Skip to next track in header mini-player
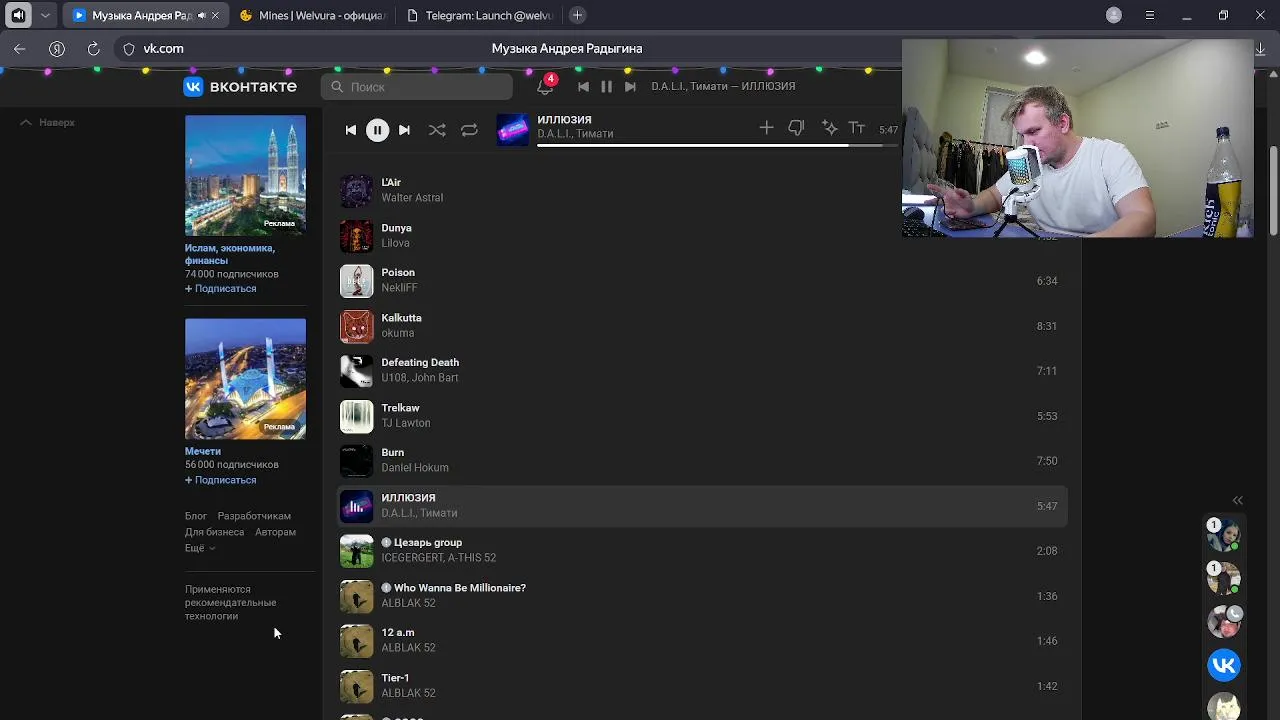 click(630, 87)
